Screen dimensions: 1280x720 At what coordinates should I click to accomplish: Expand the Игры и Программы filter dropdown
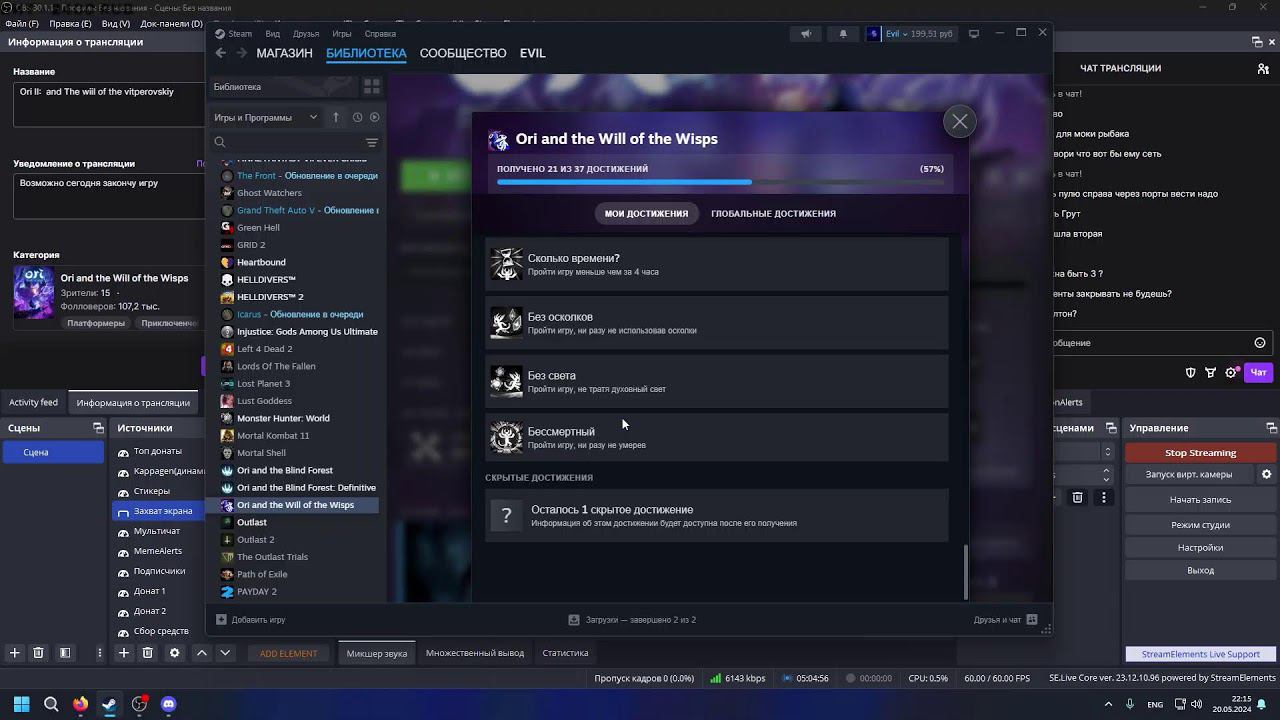point(265,117)
